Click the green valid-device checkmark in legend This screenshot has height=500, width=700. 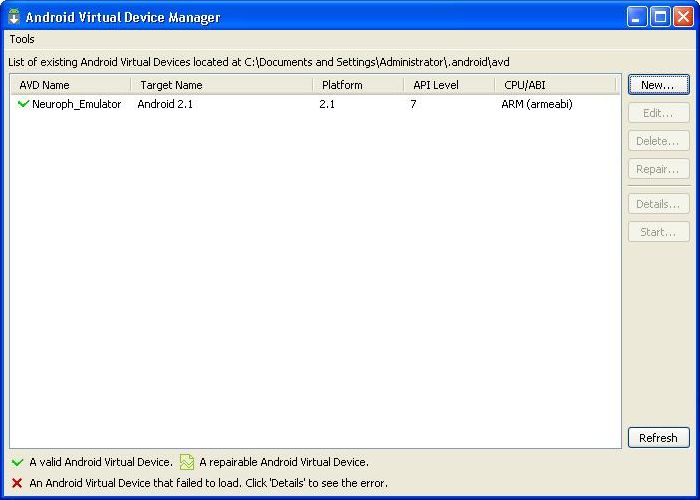tap(17, 463)
